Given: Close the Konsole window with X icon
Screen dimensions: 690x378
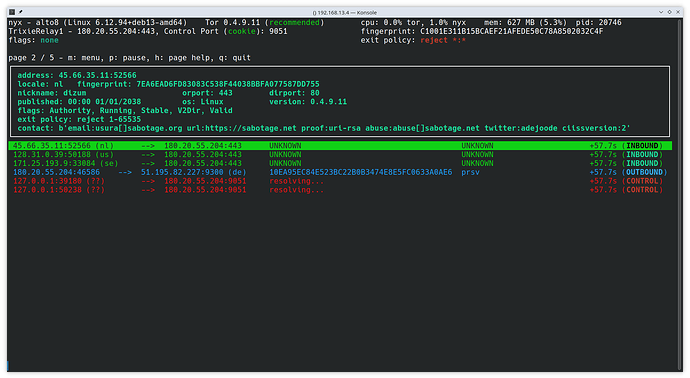Looking at the screenshot, I should coord(678,12).
